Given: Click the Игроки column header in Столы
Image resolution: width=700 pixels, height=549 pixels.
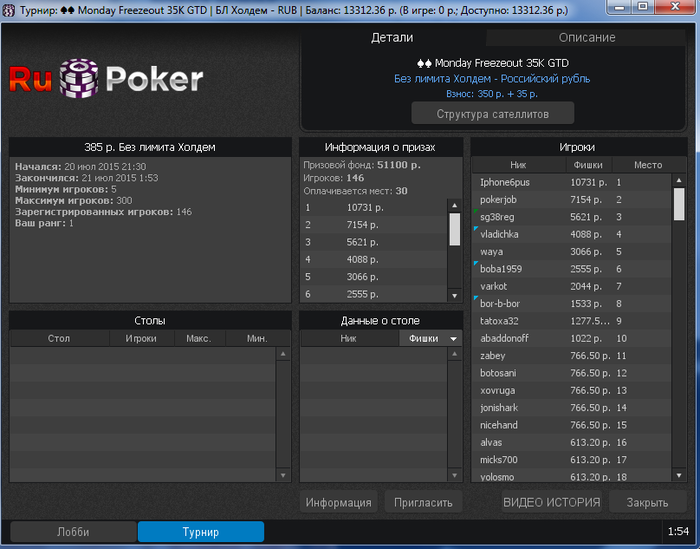Looking at the screenshot, I should point(141,338).
